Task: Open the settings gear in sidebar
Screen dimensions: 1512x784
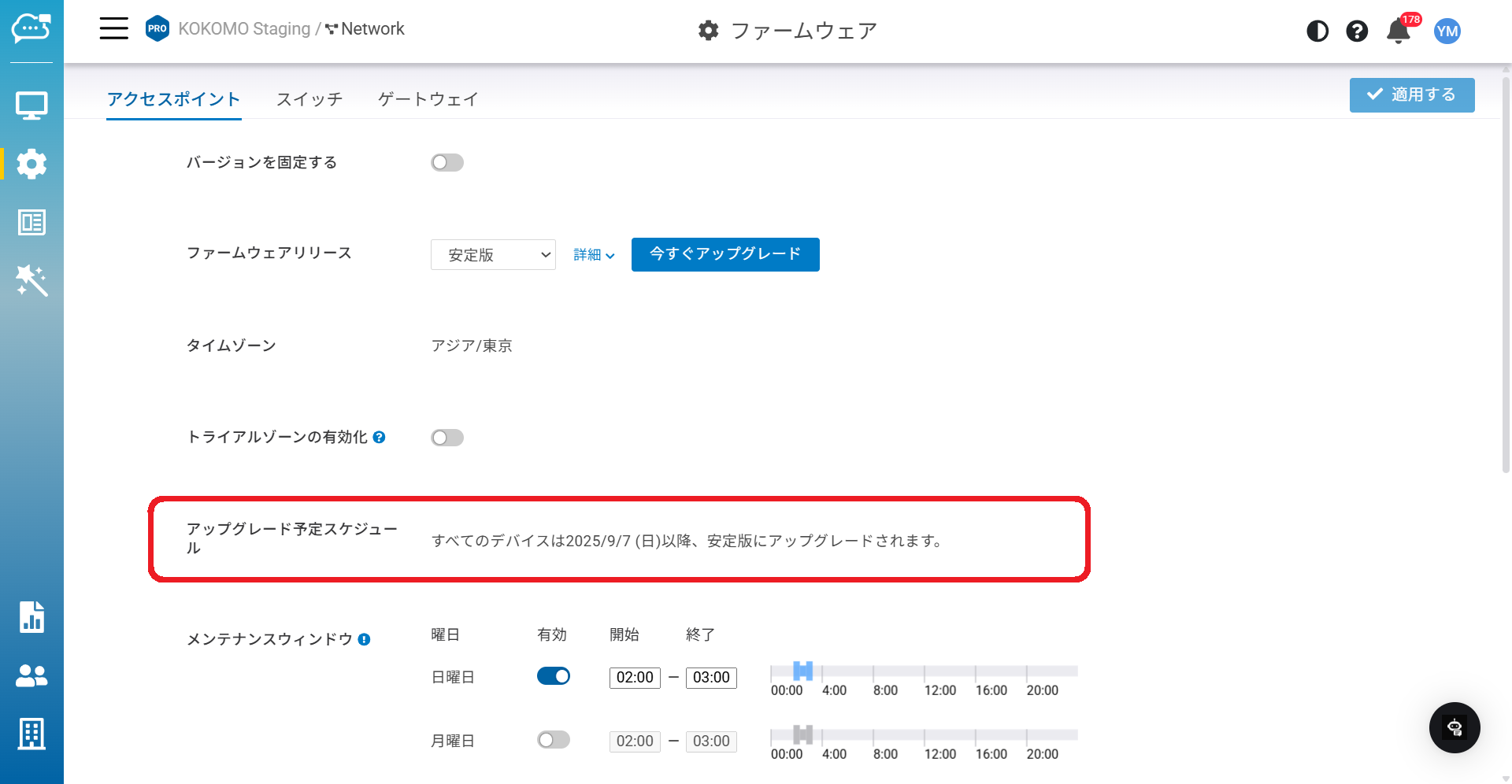Action: click(31, 164)
